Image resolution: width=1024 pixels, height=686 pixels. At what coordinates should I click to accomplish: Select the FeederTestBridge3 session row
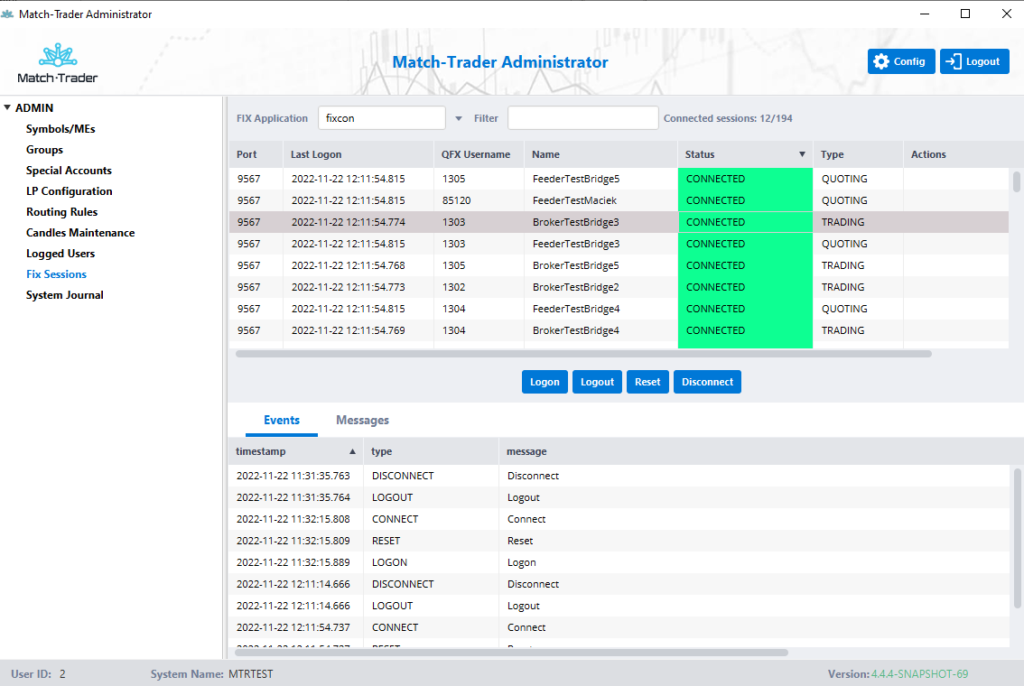tap(619, 244)
